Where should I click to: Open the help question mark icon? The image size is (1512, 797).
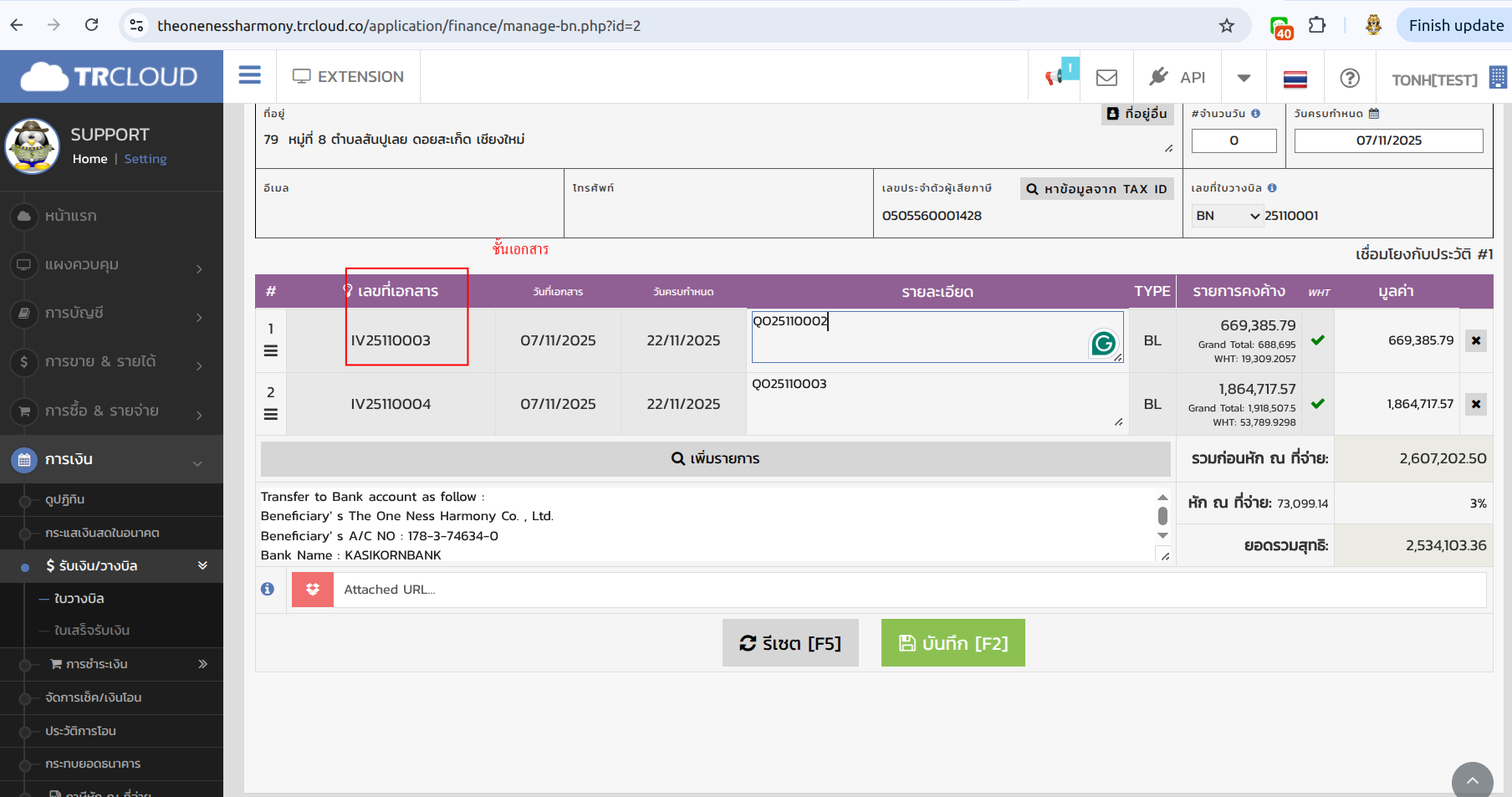(x=1349, y=78)
